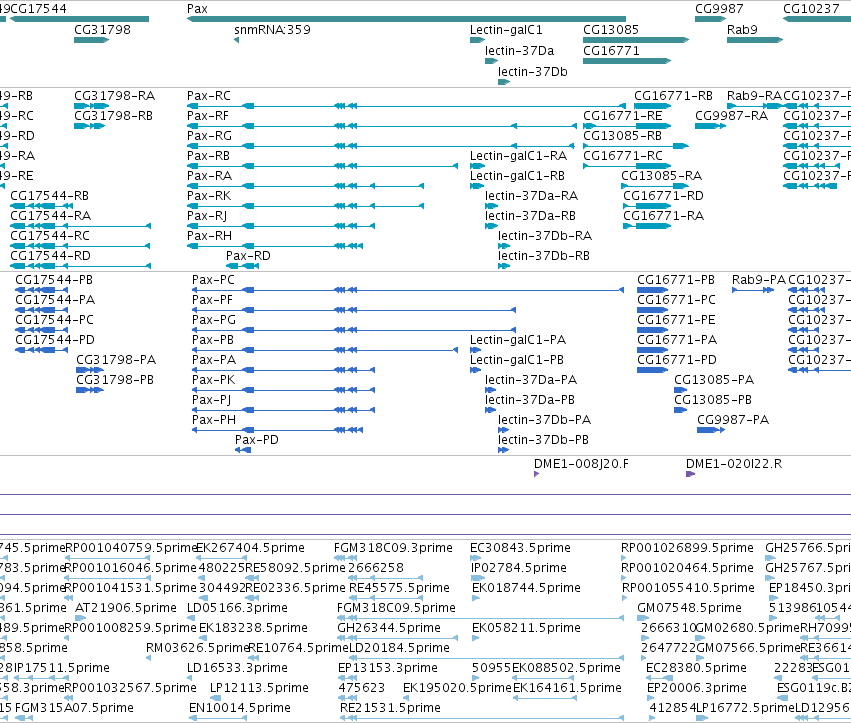The height and width of the screenshot is (723, 851).
Task: Open the Lectin-galC1-RA transcript label
Action: (x=518, y=156)
